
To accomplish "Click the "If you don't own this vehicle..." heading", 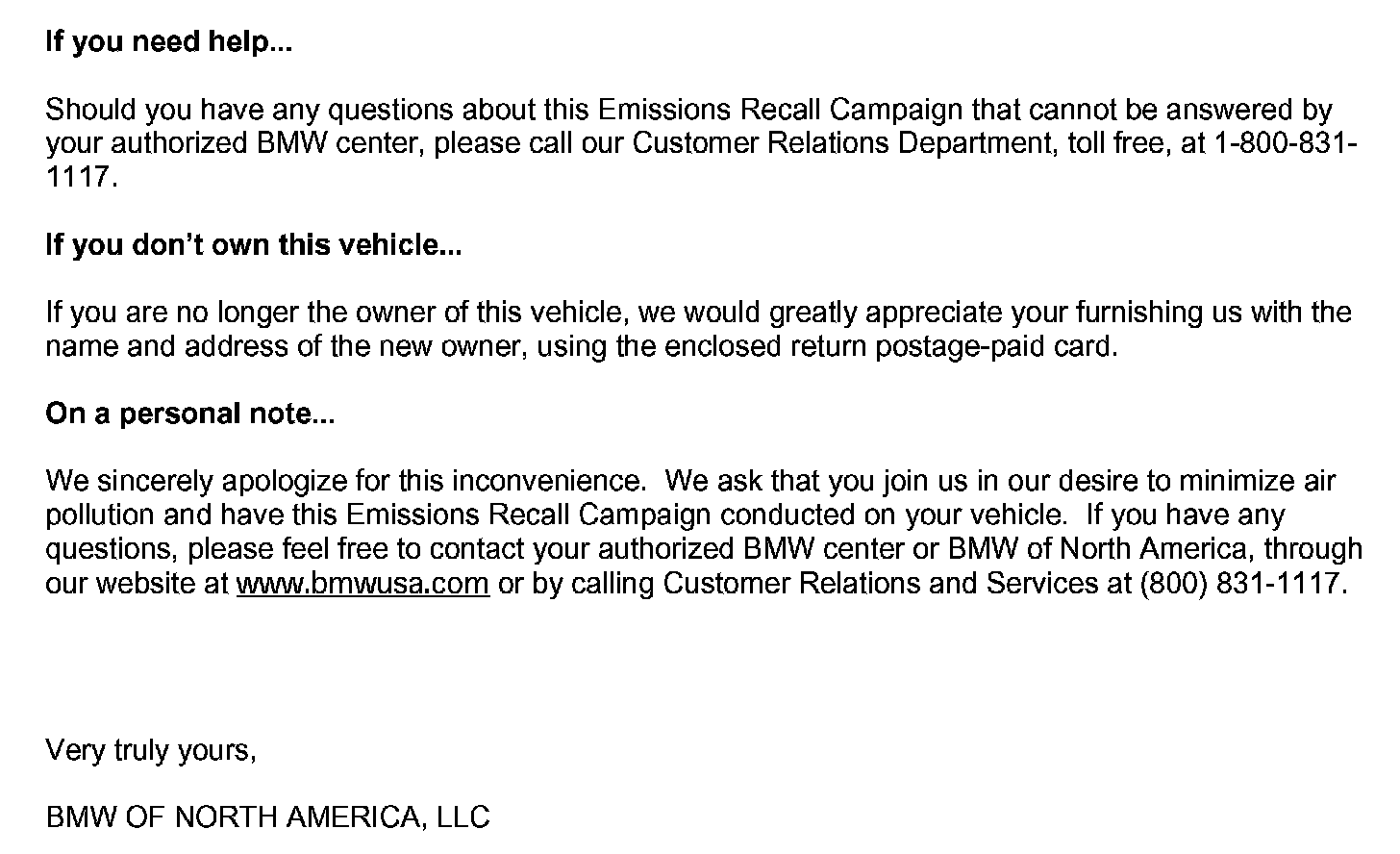I will (x=253, y=245).
